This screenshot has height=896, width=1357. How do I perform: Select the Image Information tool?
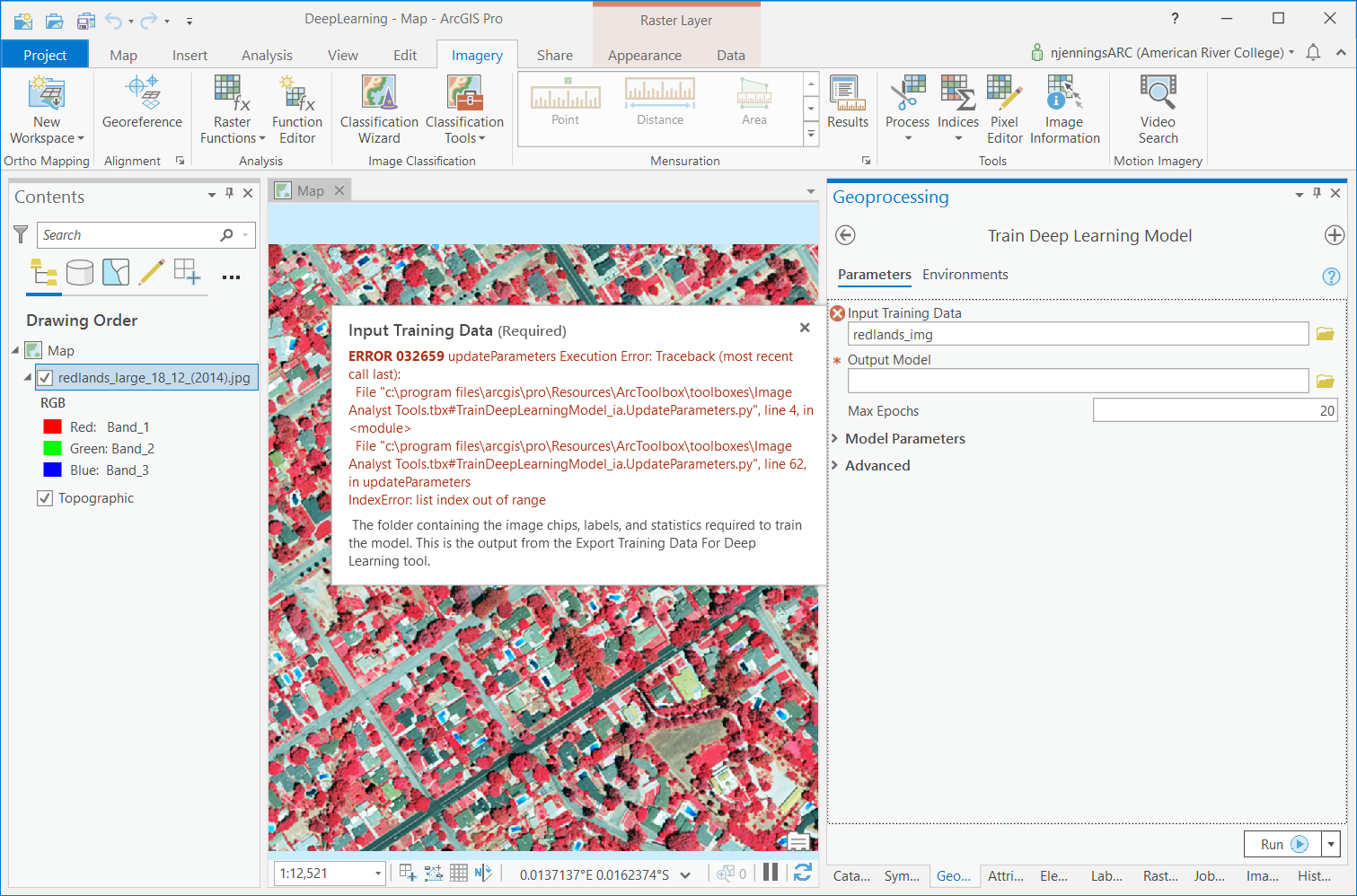click(1064, 110)
